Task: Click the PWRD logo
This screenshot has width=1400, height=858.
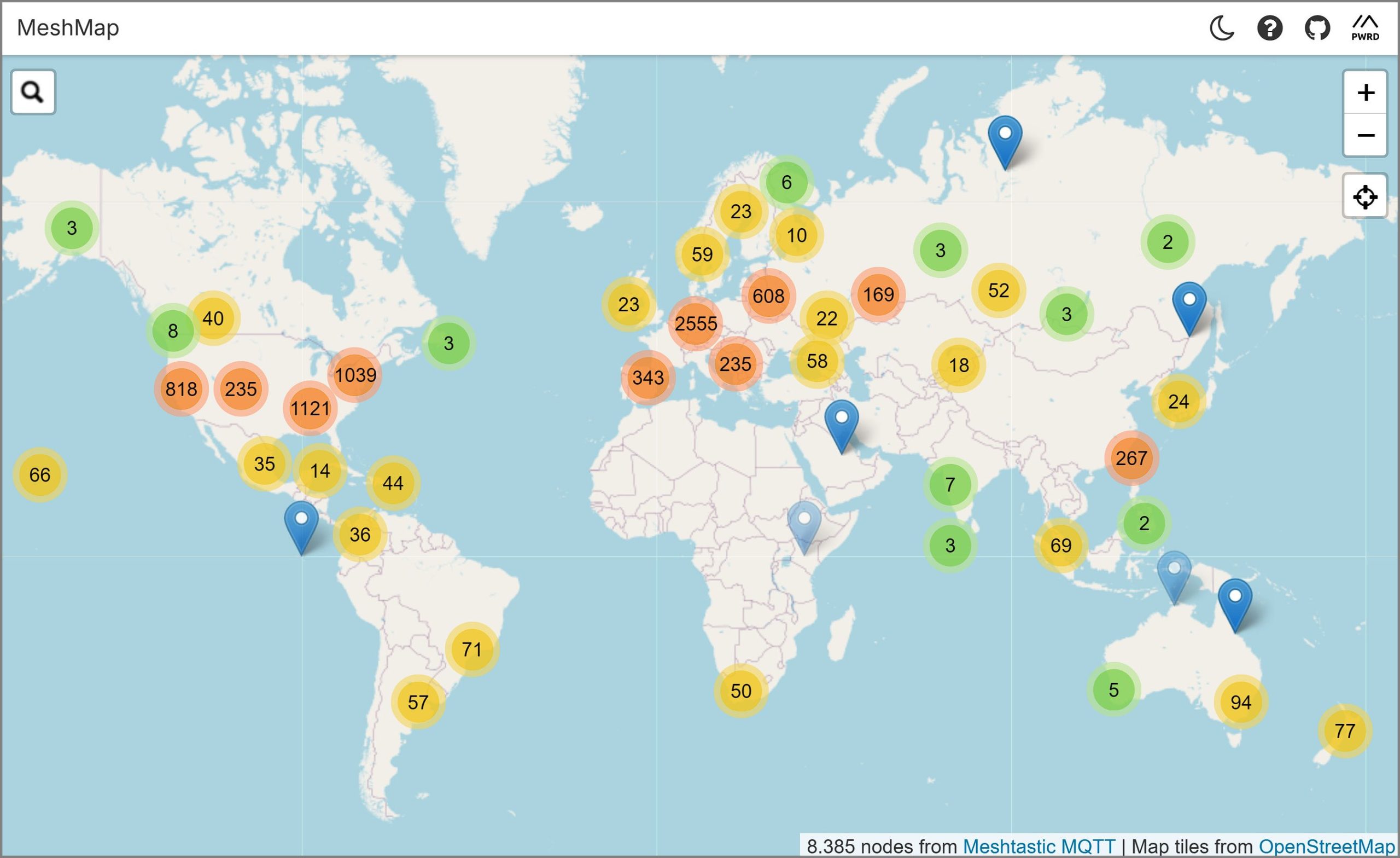Action: 1366,27
